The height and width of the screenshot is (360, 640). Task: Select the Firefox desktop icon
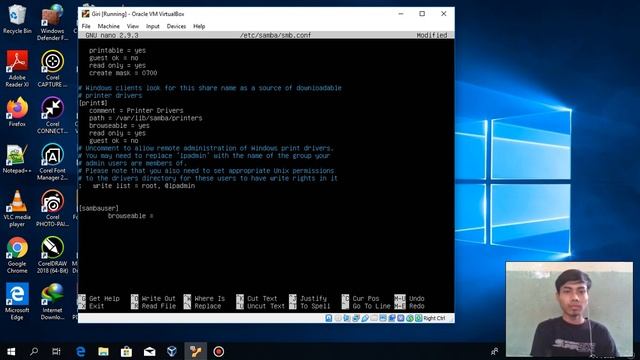pos(17,112)
